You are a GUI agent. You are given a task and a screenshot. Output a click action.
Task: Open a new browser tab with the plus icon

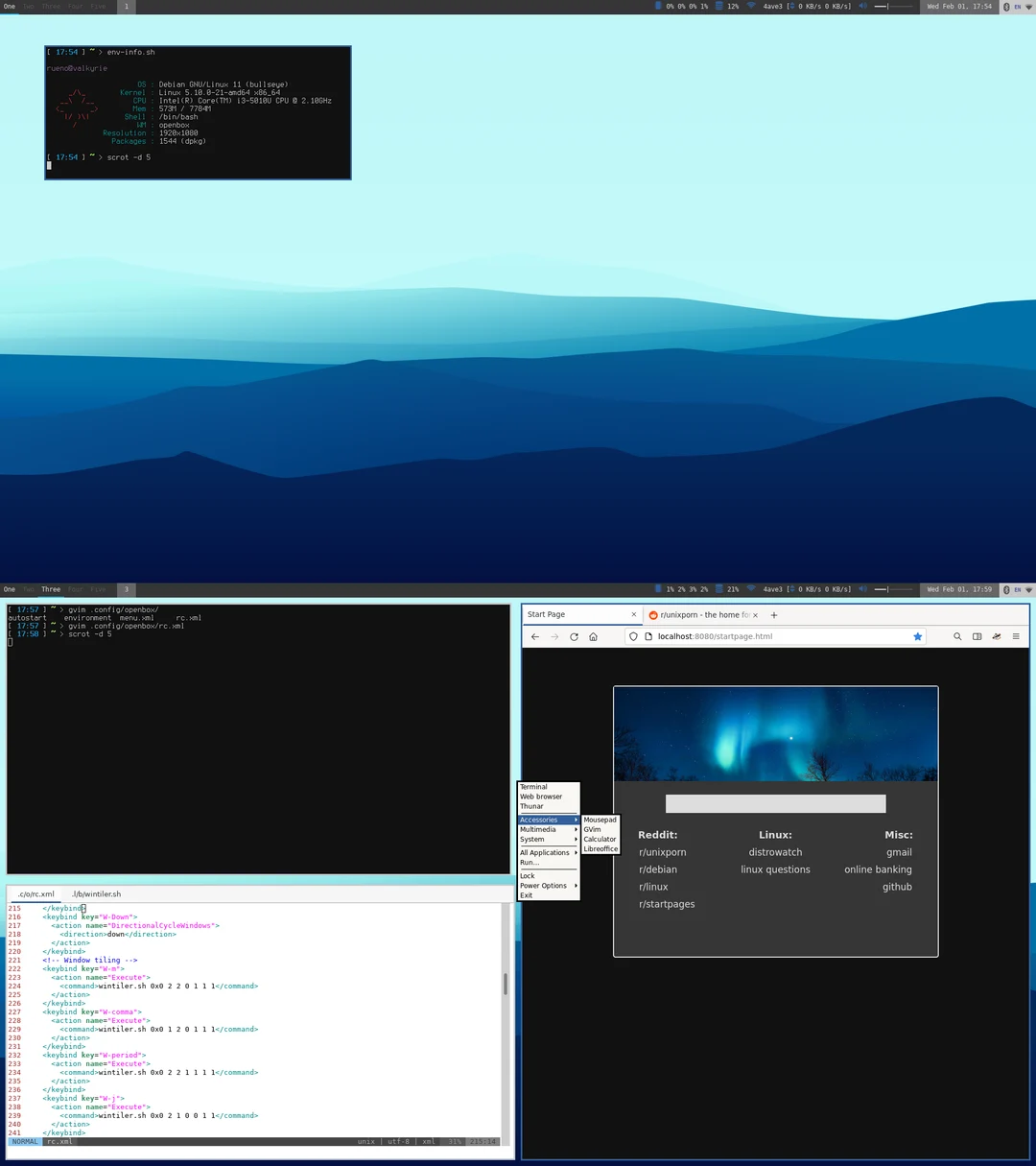pyautogui.click(x=774, y=614)
